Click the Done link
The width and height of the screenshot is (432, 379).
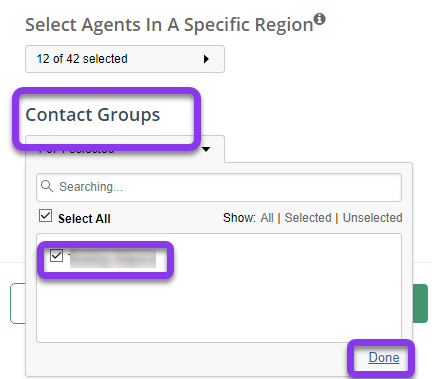384,358
